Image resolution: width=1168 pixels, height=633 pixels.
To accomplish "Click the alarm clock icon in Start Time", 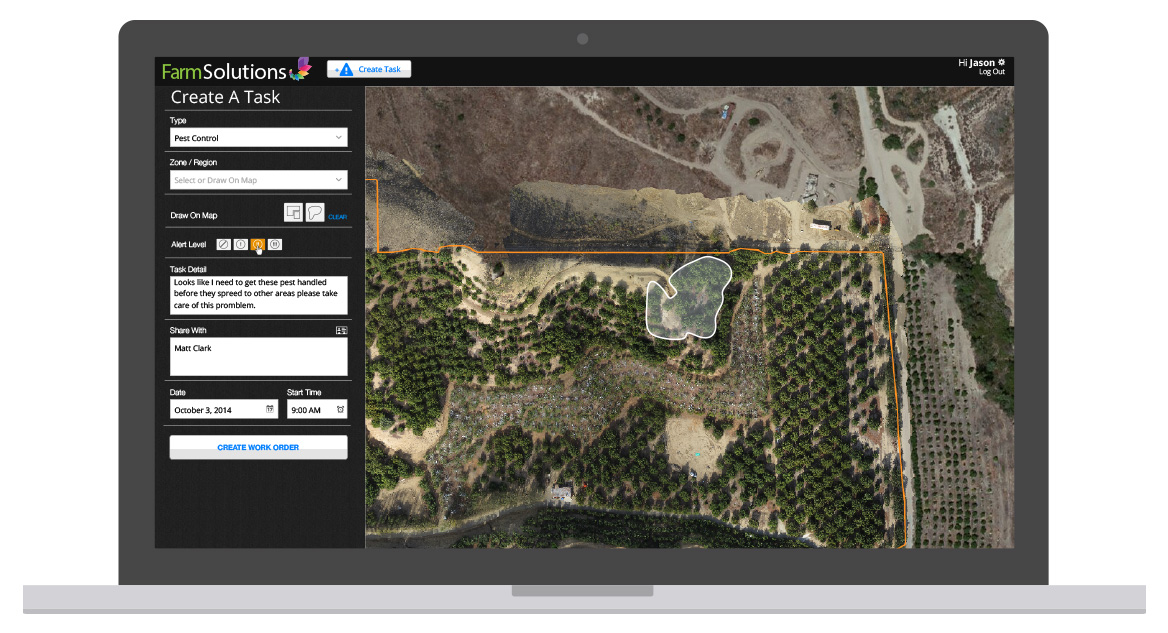I will 340,410.
